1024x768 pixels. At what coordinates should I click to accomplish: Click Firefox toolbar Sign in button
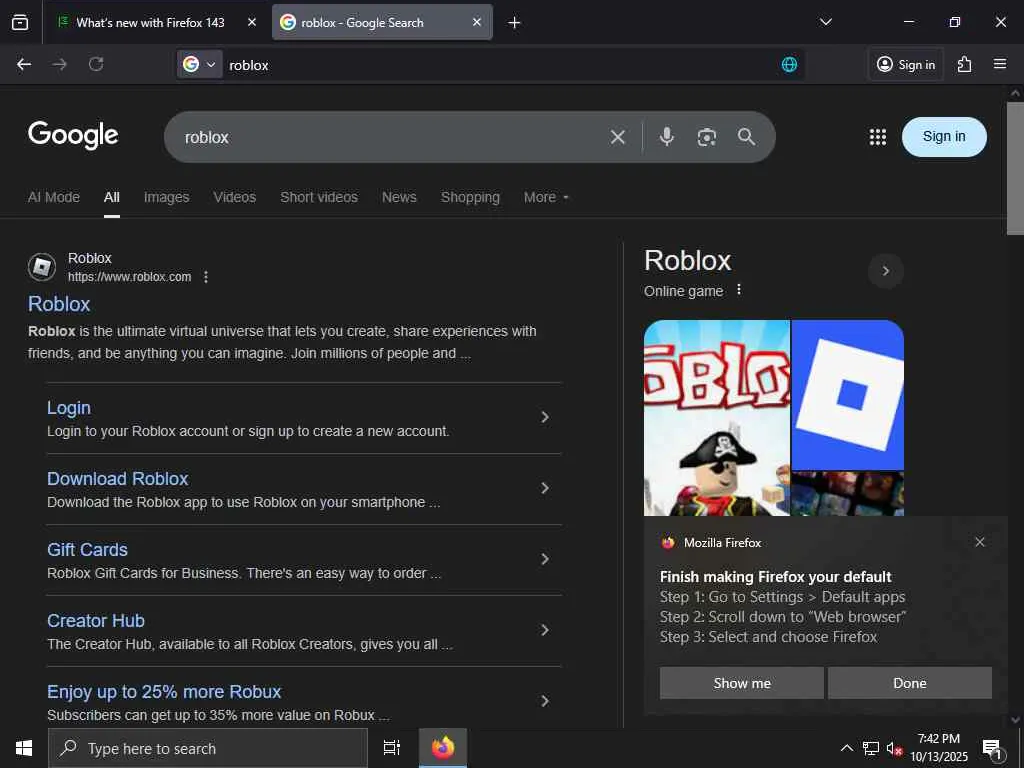pyautogui.click(x=906, y=64)
